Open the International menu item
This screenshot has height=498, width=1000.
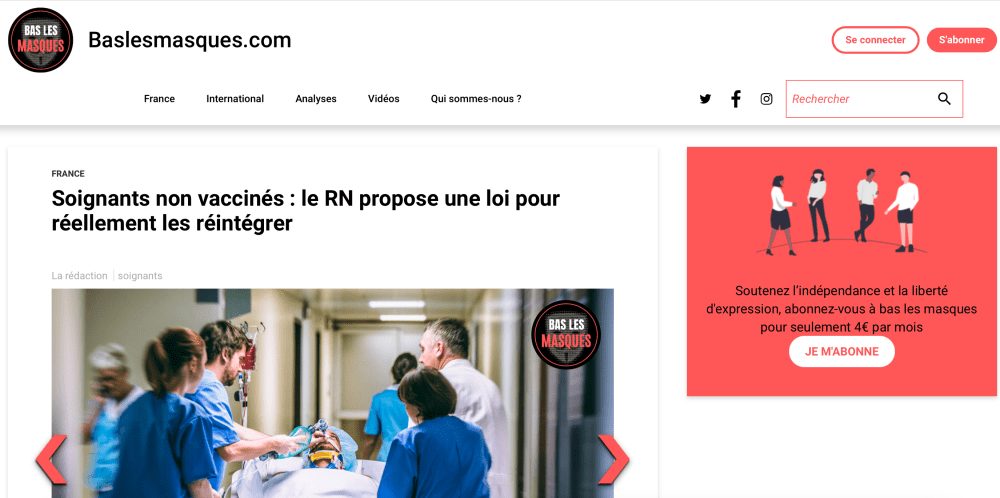(x=235, y=99)
